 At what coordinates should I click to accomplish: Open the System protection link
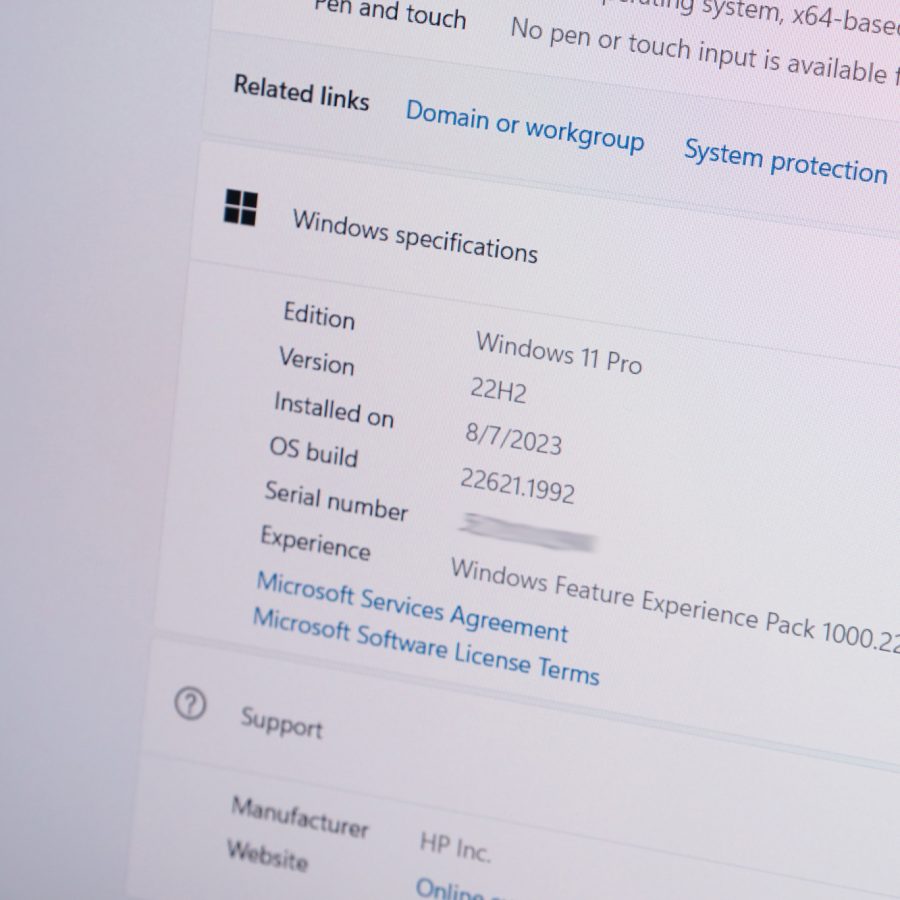(786, 161)
